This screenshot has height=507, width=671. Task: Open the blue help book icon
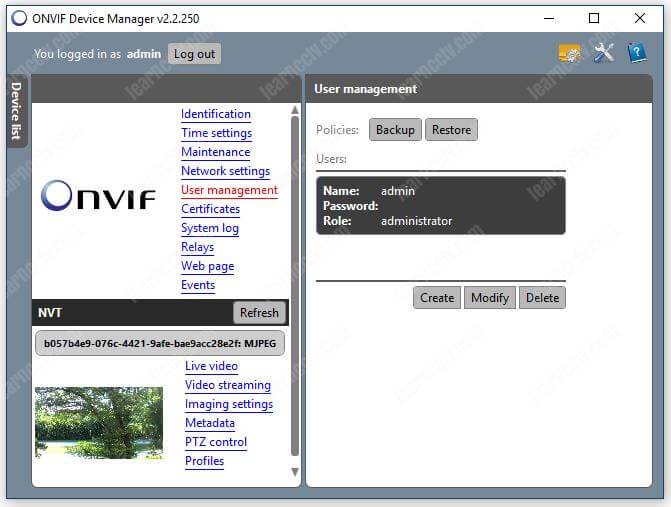tap(637, 53)
